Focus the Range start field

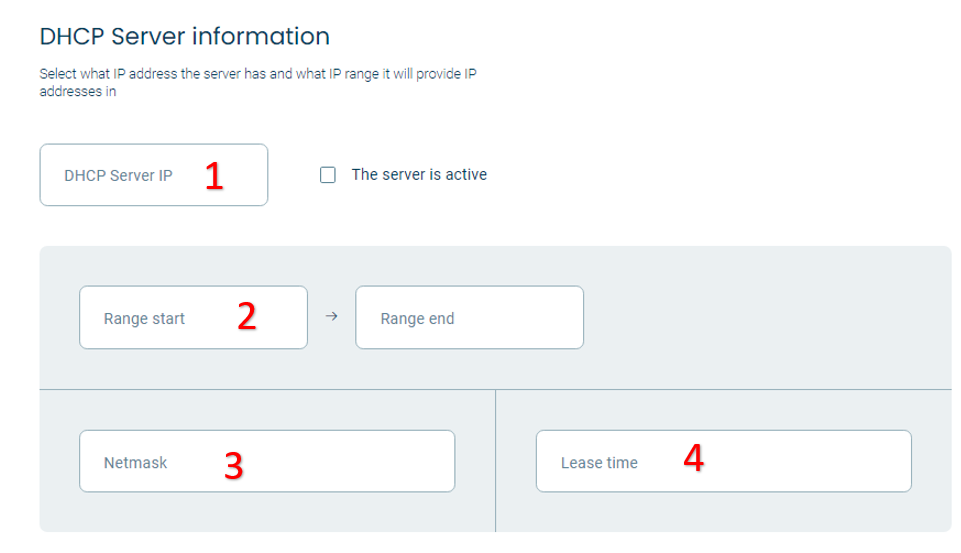[194, 318]
